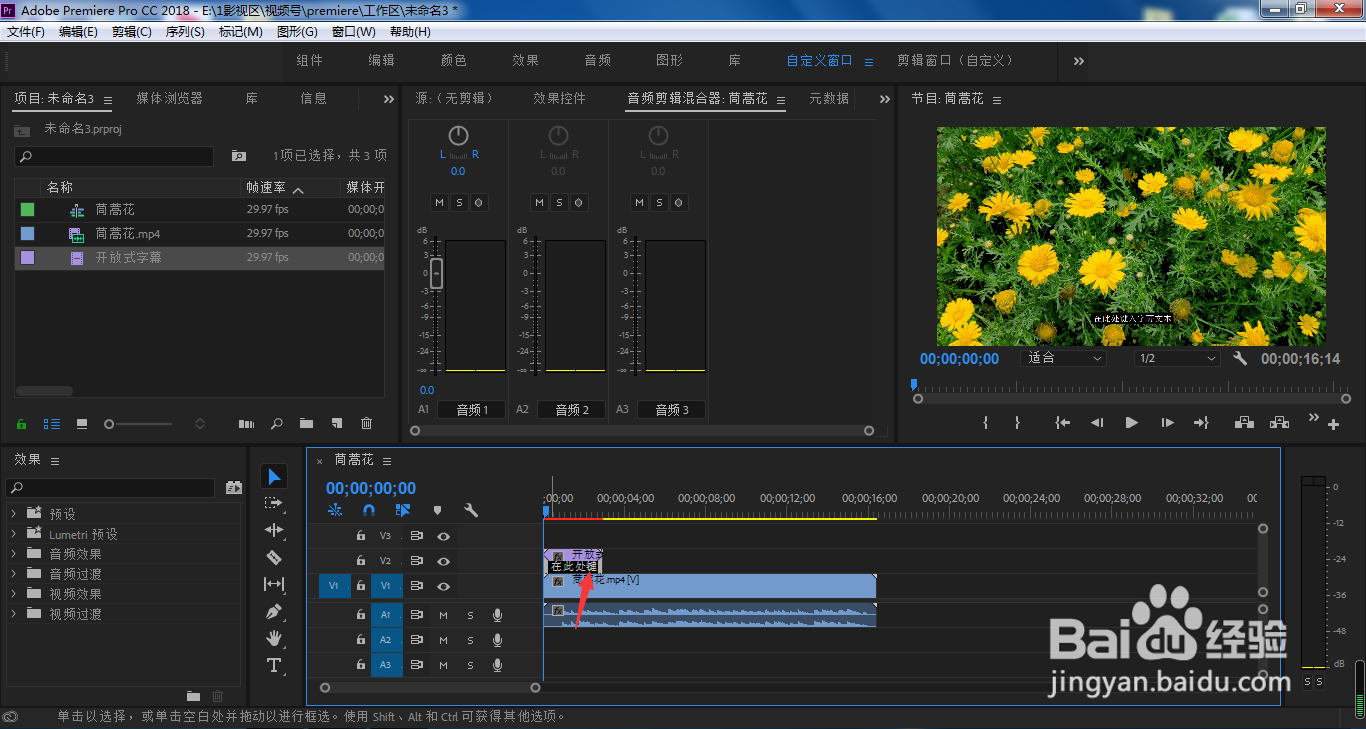Show hidden Project panel tabs chevron
1366x729 pixels.
pos(389,99)
